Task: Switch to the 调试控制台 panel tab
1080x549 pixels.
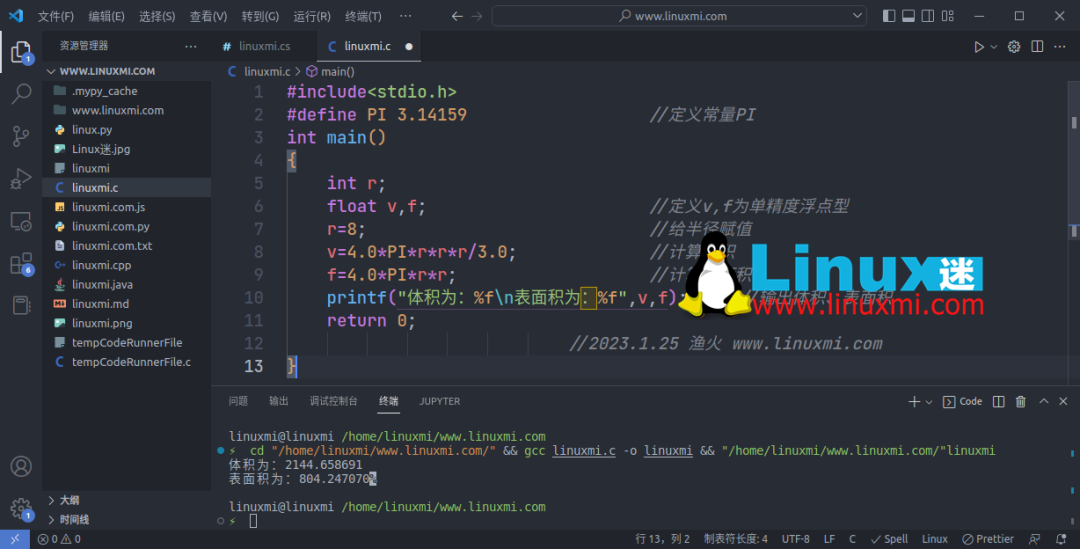Action: (x=333, y=401)
